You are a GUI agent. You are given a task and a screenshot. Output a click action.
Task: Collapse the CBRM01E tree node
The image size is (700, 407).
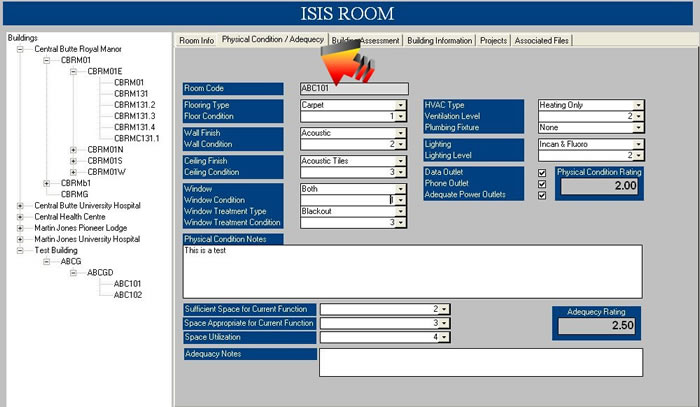[73, 71]
